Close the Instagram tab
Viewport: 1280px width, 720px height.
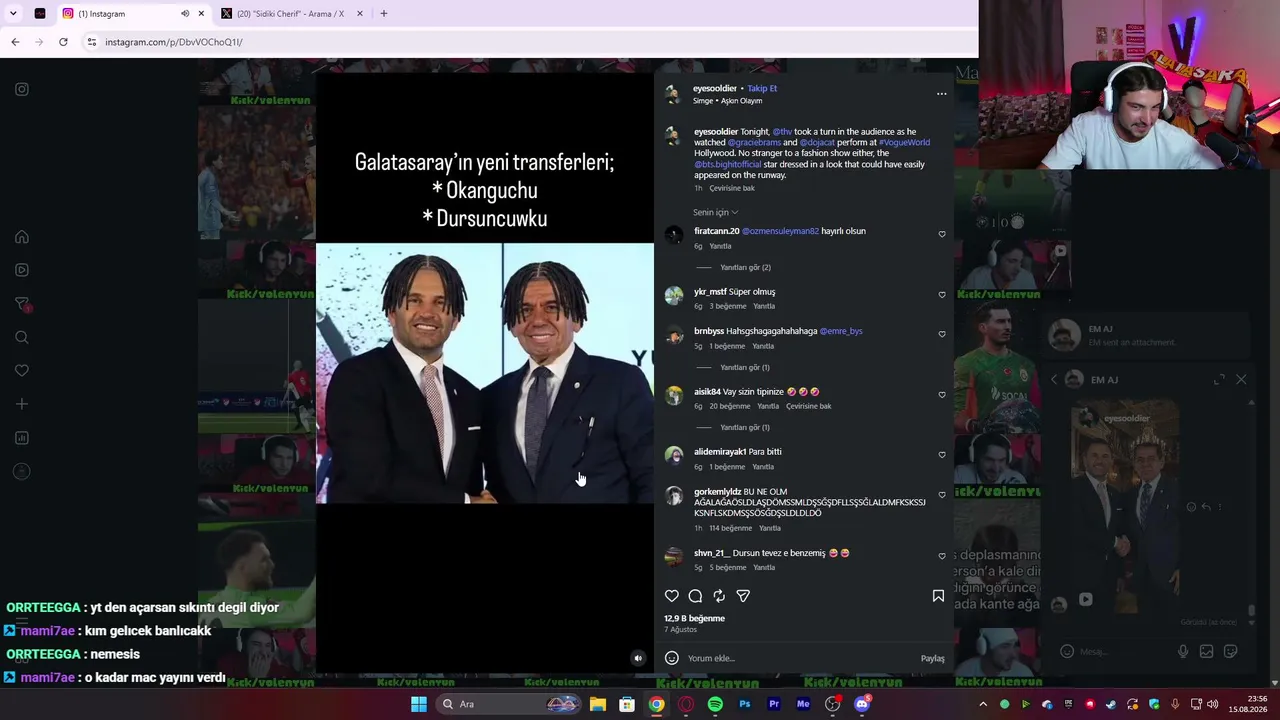(201, 14)
